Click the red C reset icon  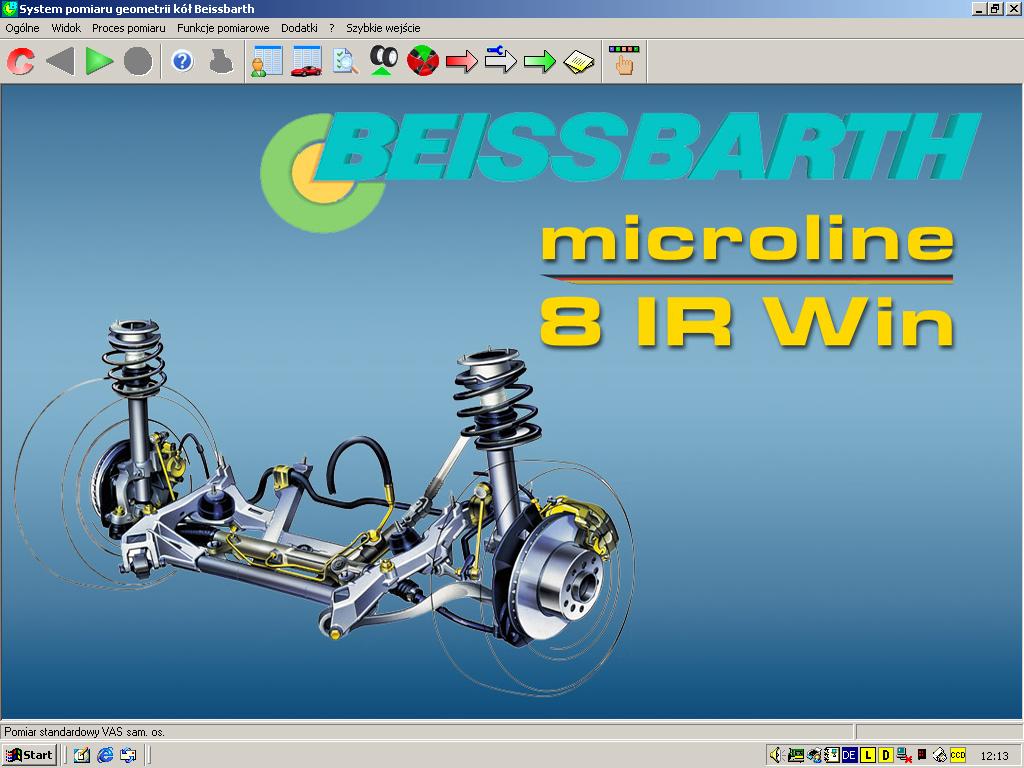[x=20, y=62]
